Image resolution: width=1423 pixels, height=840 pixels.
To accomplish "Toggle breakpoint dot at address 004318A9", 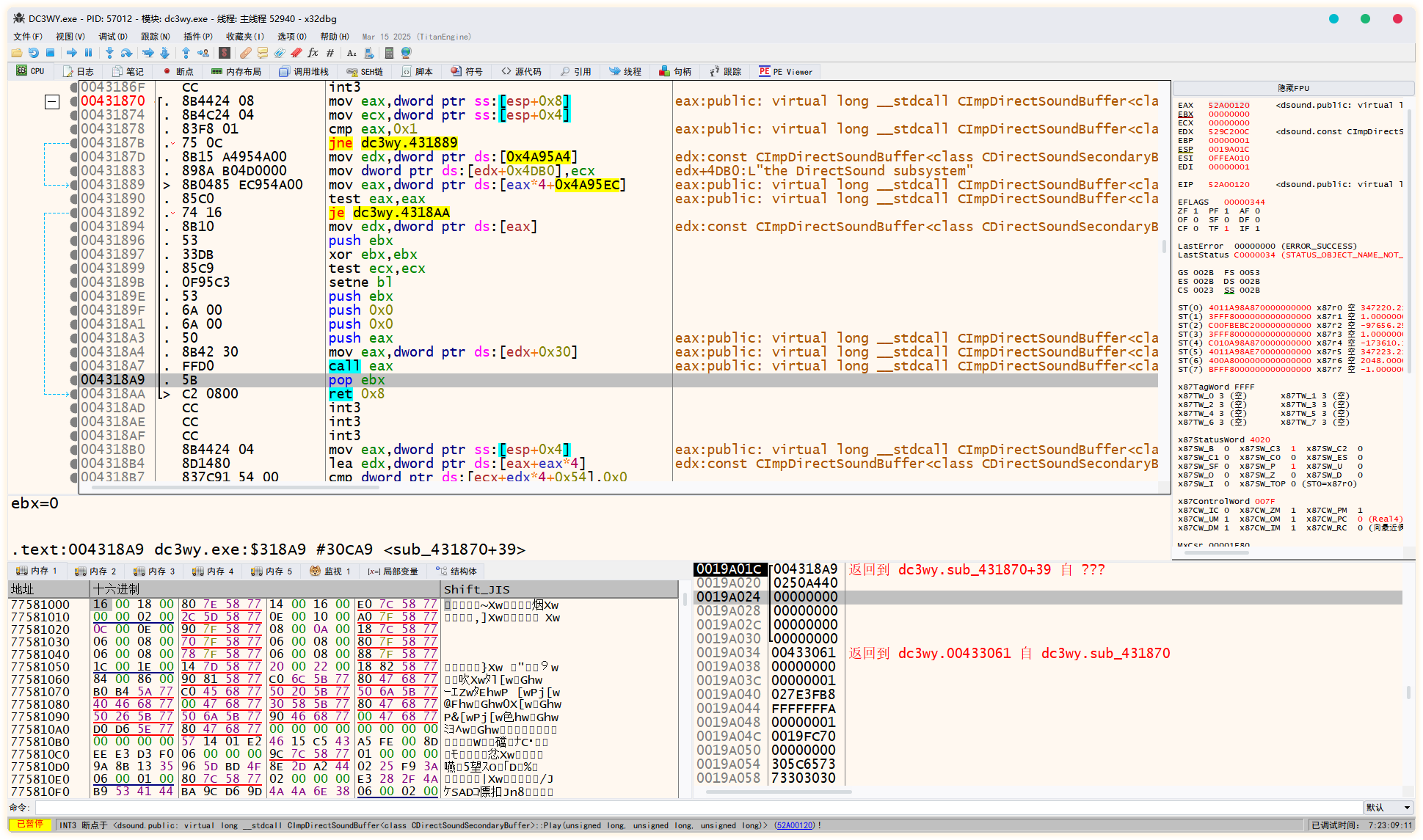I will point(73,380).
